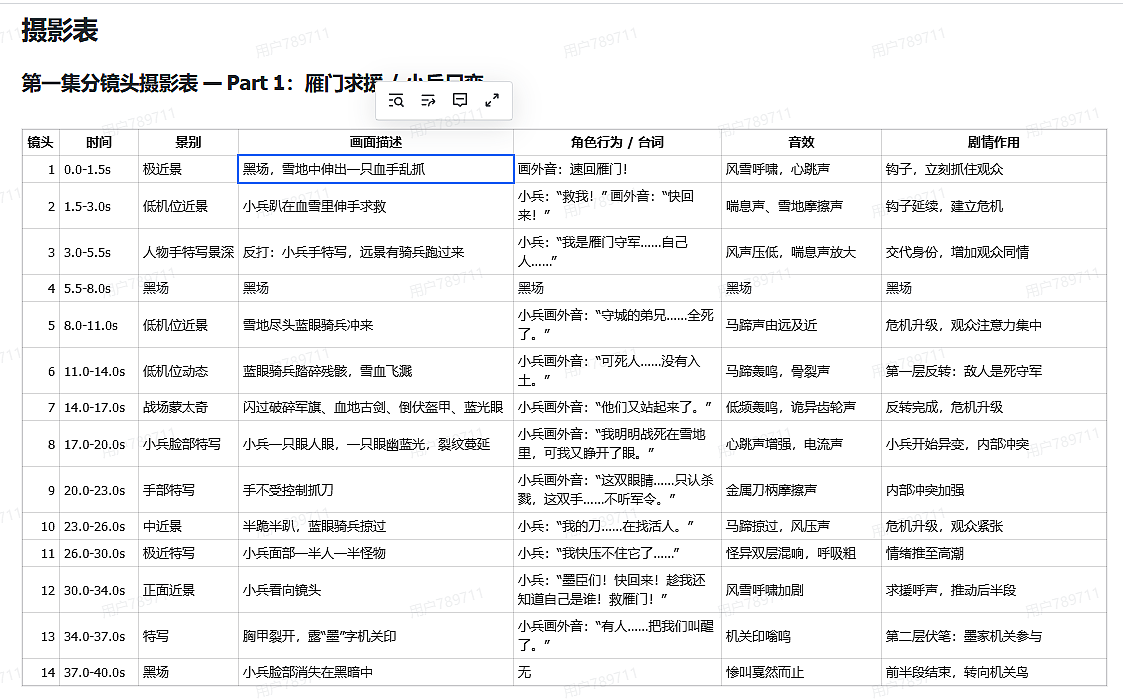Screen dimensions: 1123x700
Task: Select the '小兵脸部特写' cell
Action: pos(188,444)
